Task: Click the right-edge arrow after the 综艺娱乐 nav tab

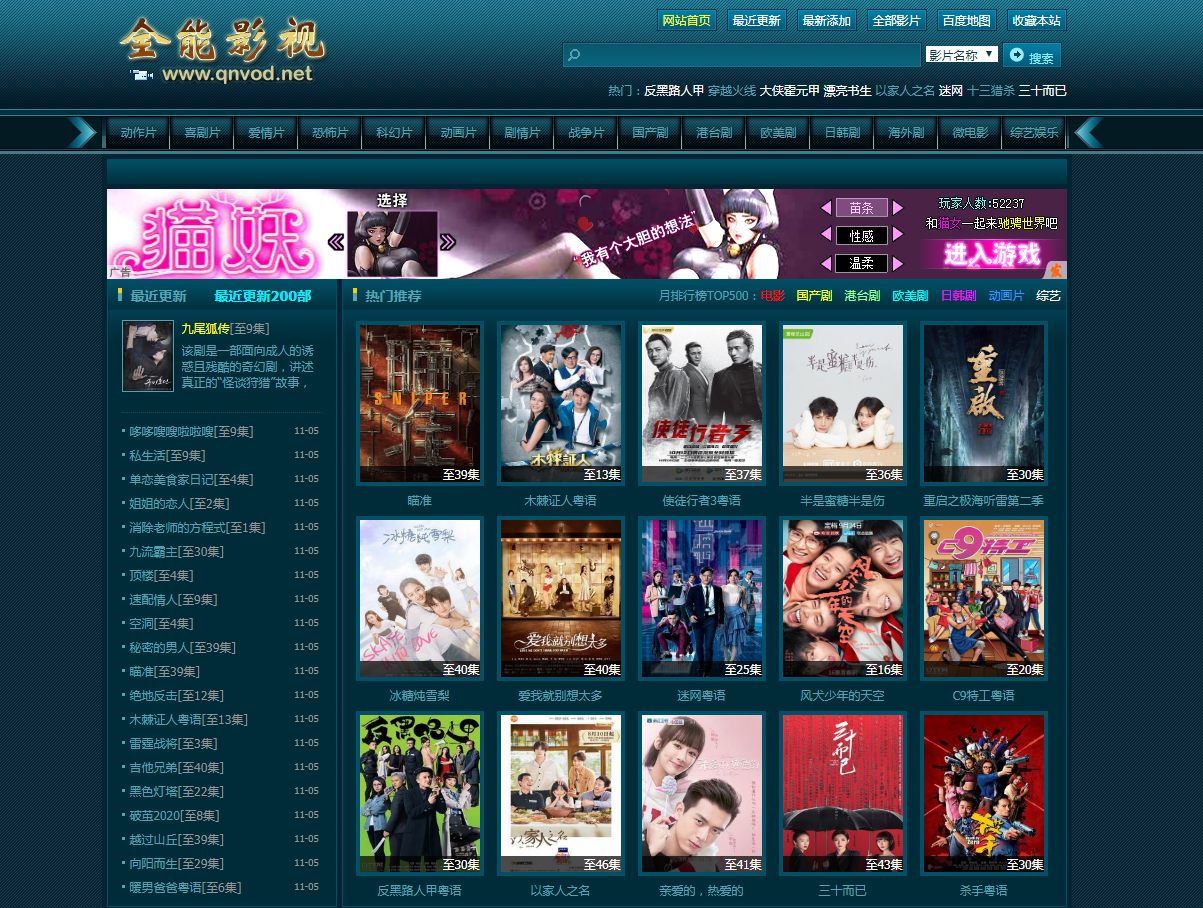Action: click(x=1087, y=132)
